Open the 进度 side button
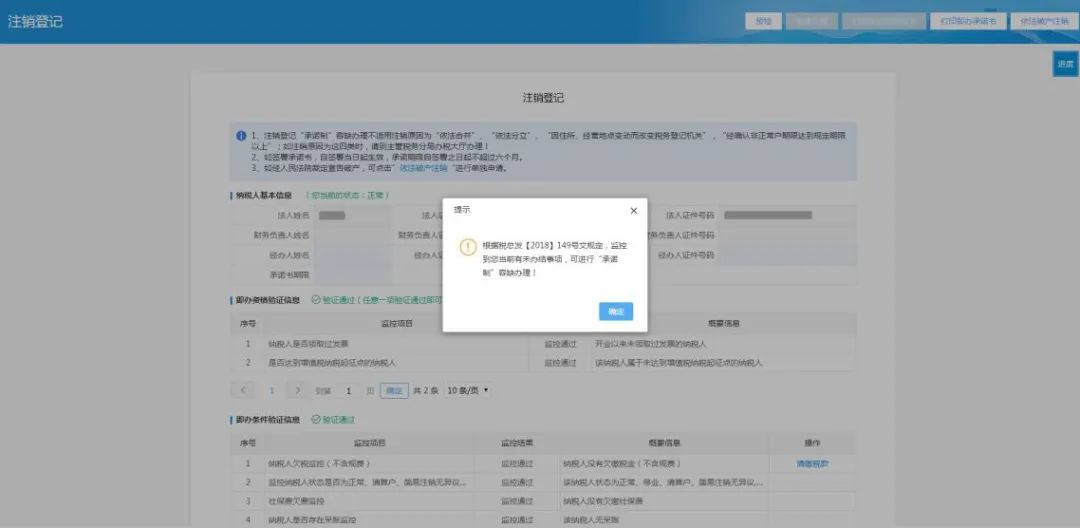The width and height of the screenshot is (1080, 528). (x=1065, y=63)
